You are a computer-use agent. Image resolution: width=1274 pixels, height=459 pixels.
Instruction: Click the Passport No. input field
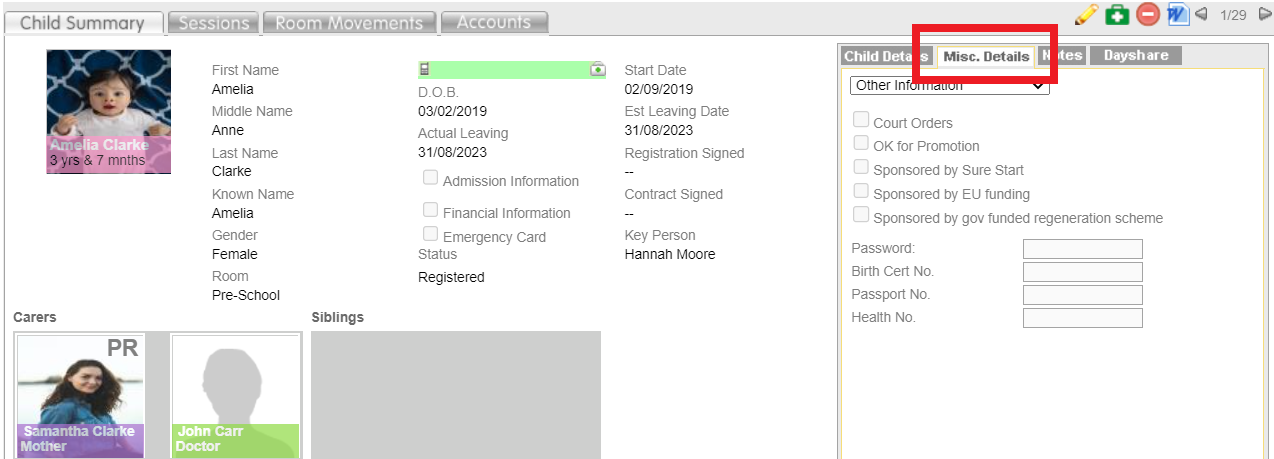(x=1082, y=295)
